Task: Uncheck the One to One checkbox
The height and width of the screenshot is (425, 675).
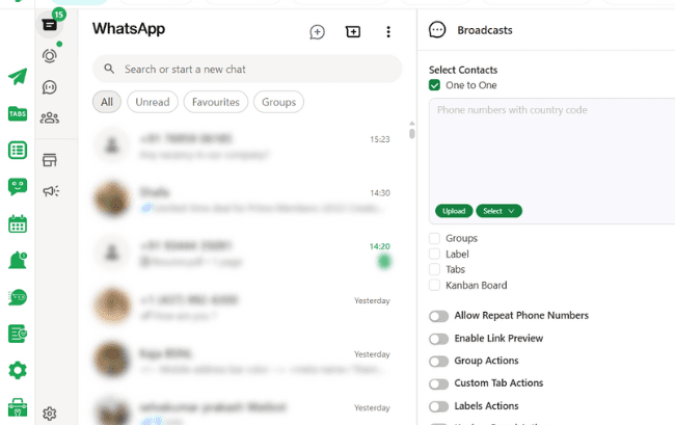Action: click(x=434, y=85)
